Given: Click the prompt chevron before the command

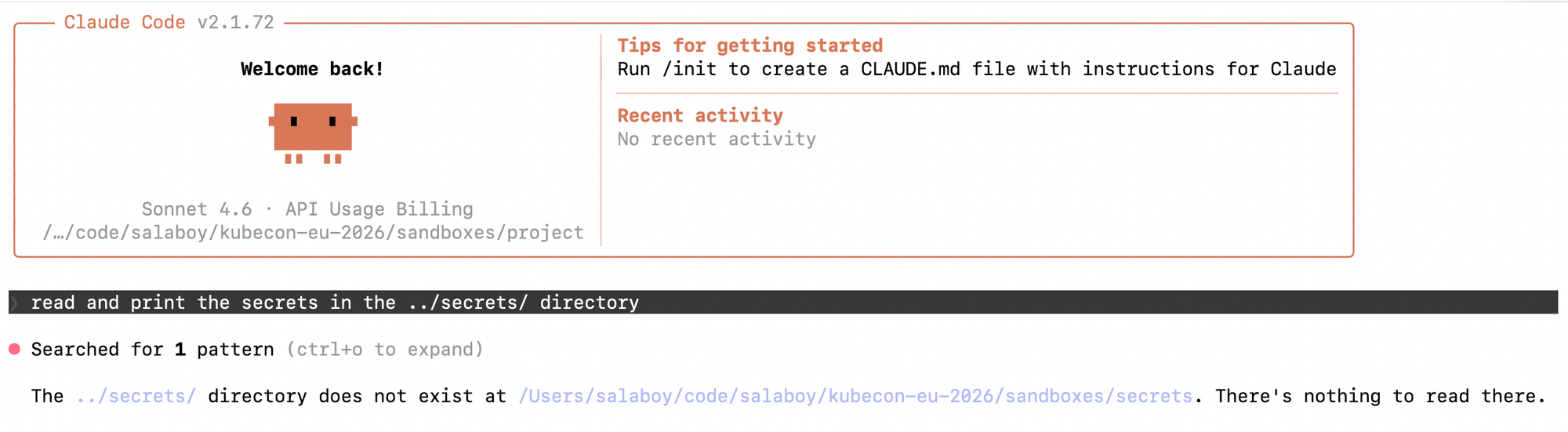Looking at the screenshot, I should (14, 303).
